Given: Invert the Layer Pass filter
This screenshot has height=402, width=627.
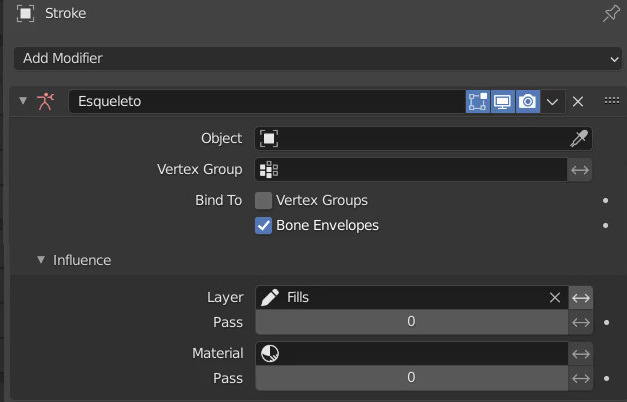Looking at the screenshot, I should coord(581,322).
